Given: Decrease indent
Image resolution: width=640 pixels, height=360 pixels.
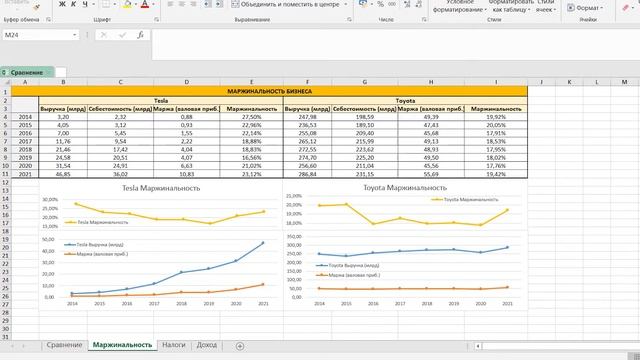Looking at the screenshot, I should click(x=208, y=4).
